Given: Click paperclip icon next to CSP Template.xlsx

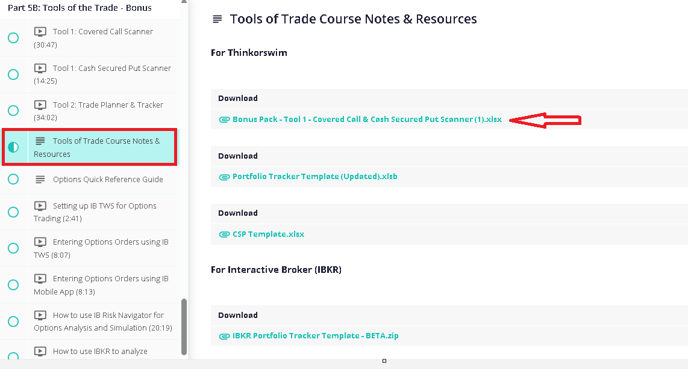Looking at the screenshot, I should coord(224,234).
